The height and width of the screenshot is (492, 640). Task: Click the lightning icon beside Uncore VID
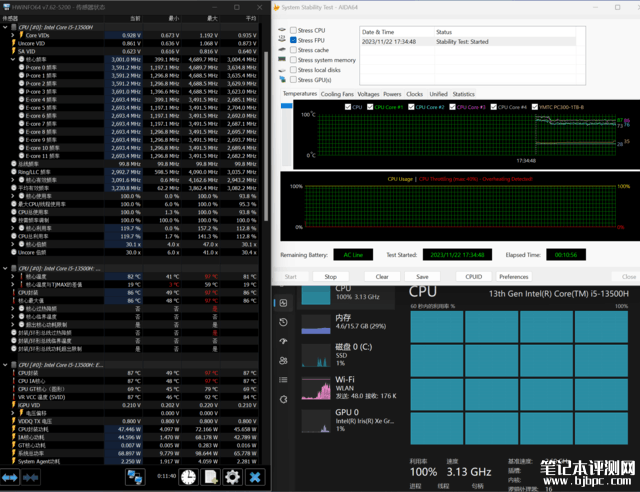[x=13, y=43]
